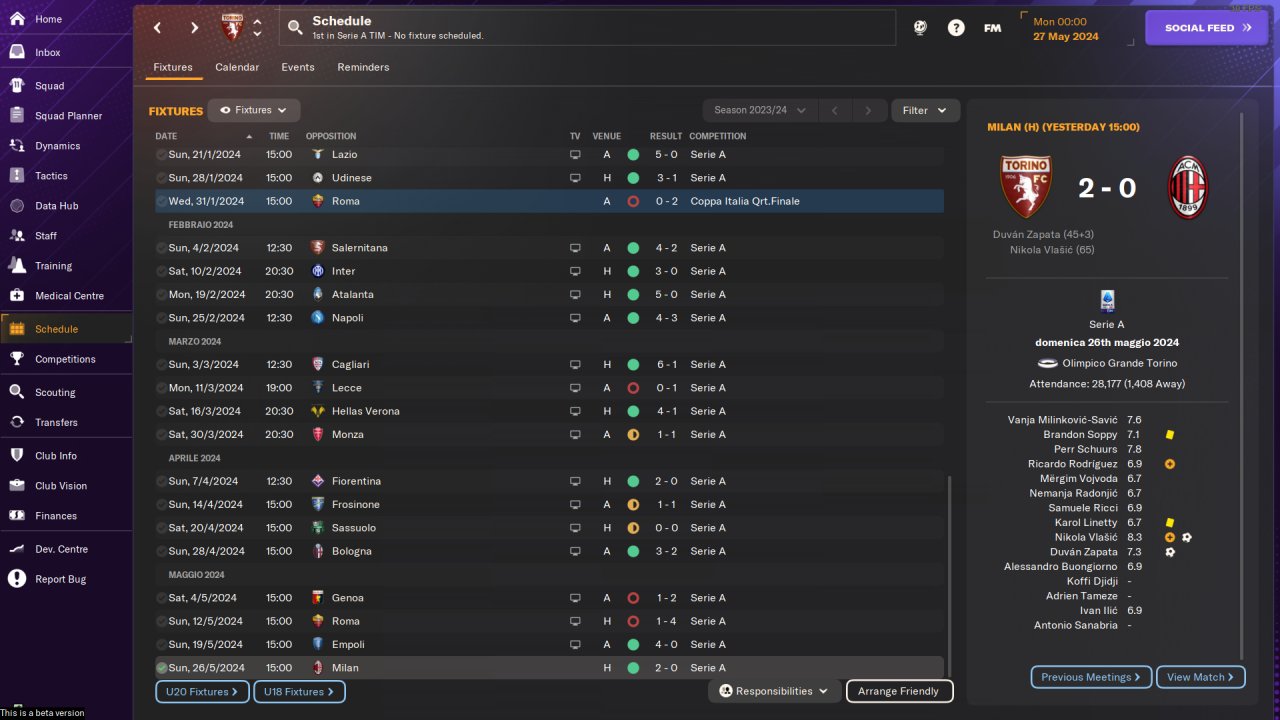Toggle the checkmark for the Lazio fixture
1280x720 pixels.
[x=161, y=154]
